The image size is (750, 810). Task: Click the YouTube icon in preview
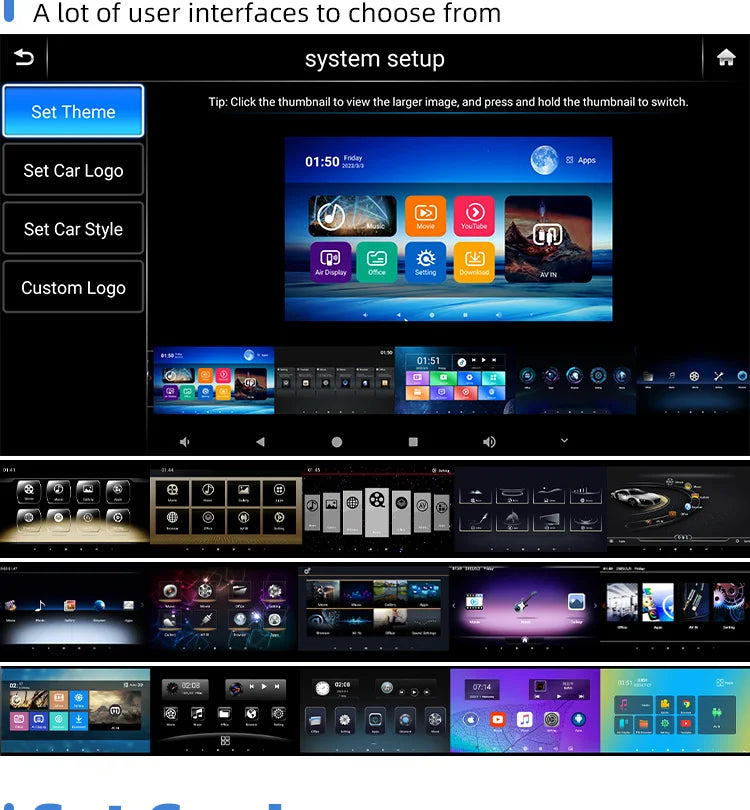pos(474,215)
